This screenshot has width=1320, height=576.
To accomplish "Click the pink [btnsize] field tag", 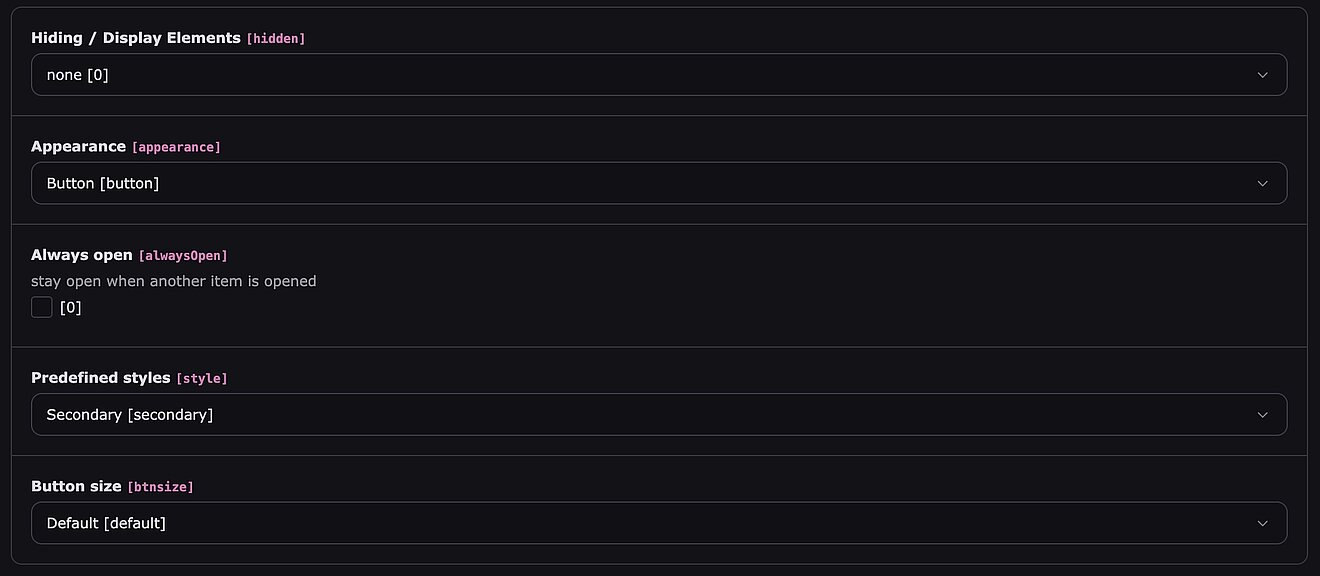I will pos(160,487).
